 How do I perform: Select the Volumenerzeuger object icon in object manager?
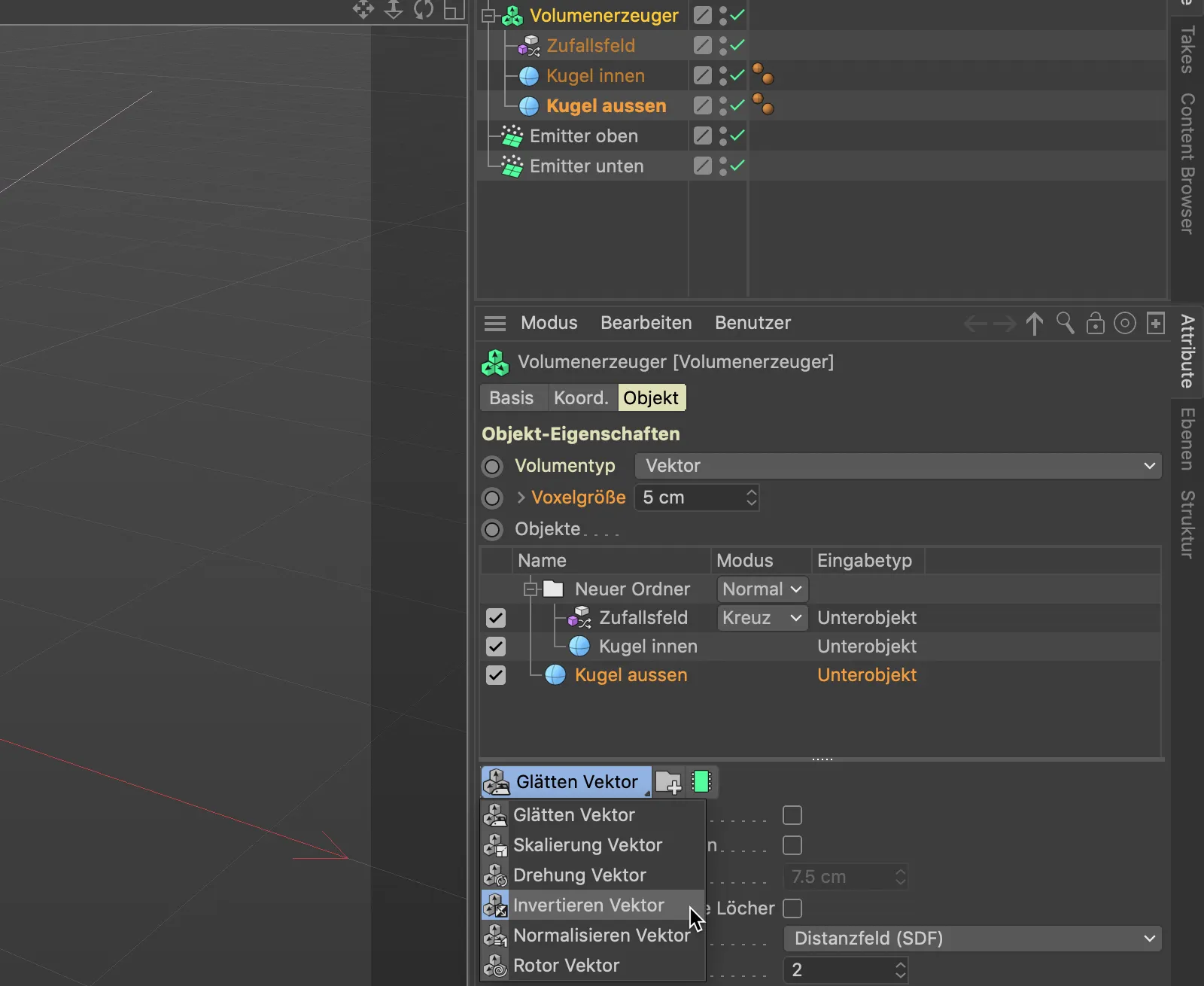tap(512, 16)
